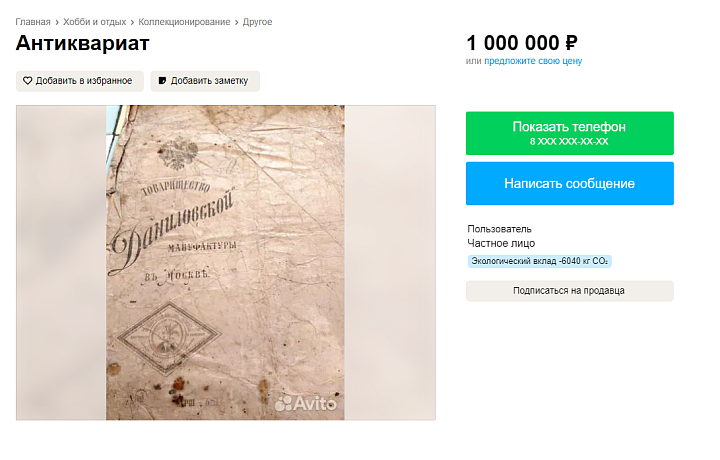Click the Частное лицо label

click(500, 243)
